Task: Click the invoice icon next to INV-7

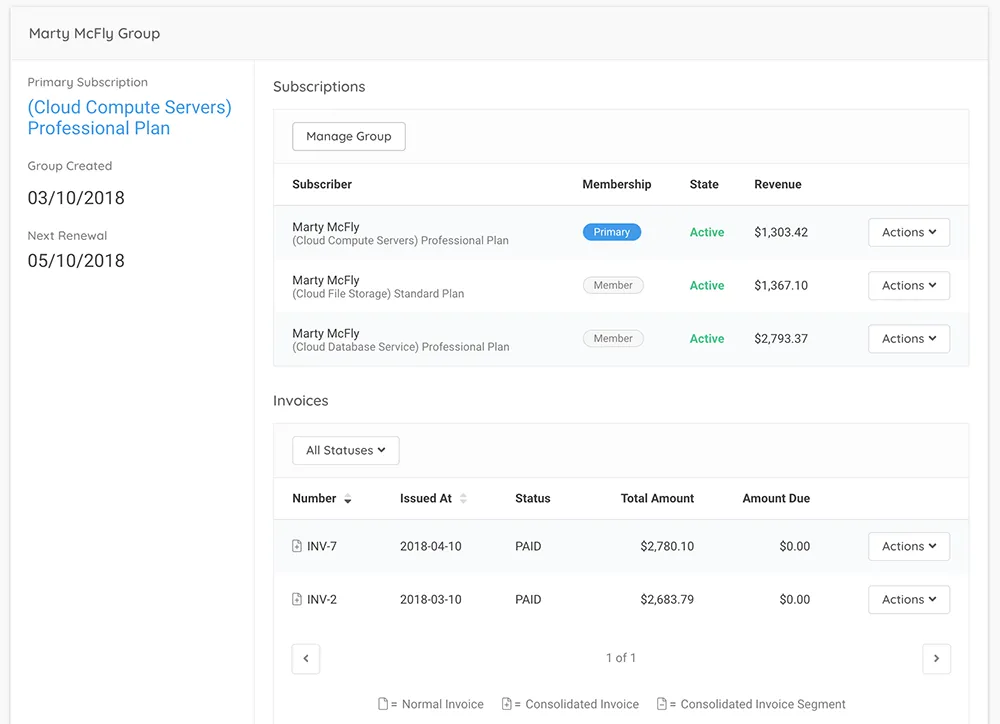Action: point(295,546)
